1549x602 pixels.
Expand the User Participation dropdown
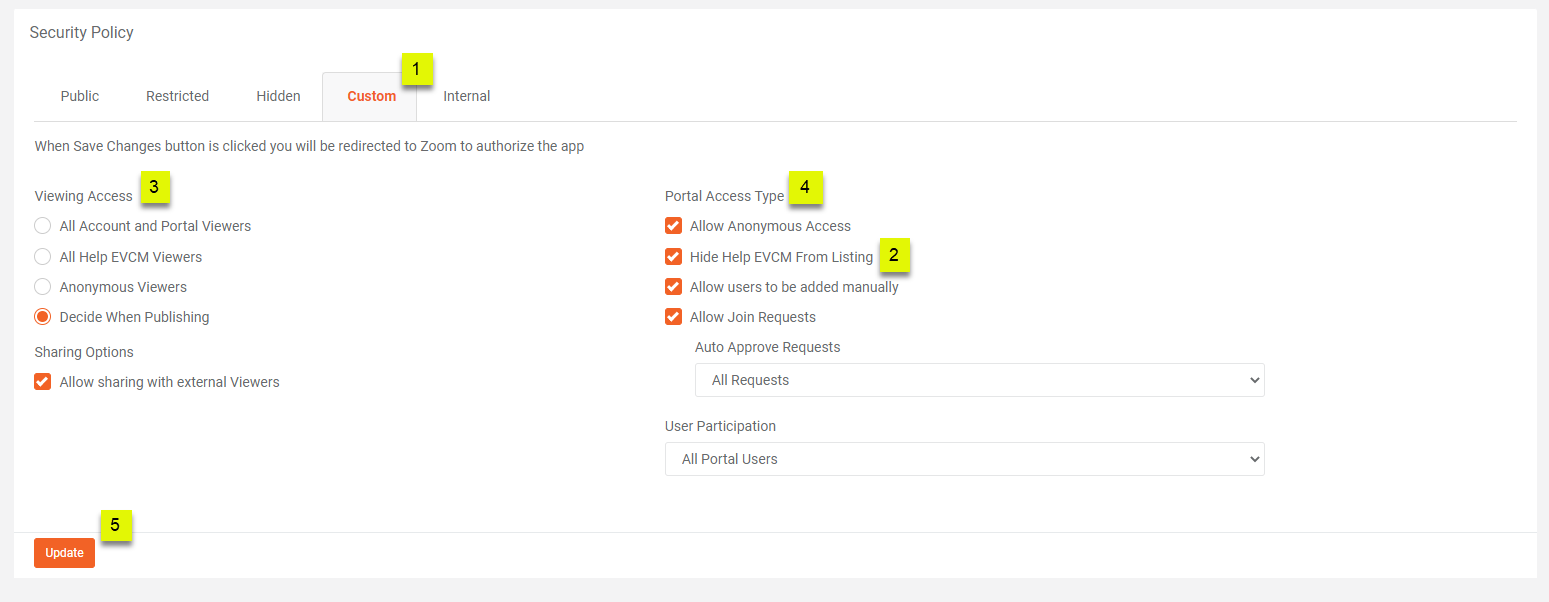pos(964,459)
